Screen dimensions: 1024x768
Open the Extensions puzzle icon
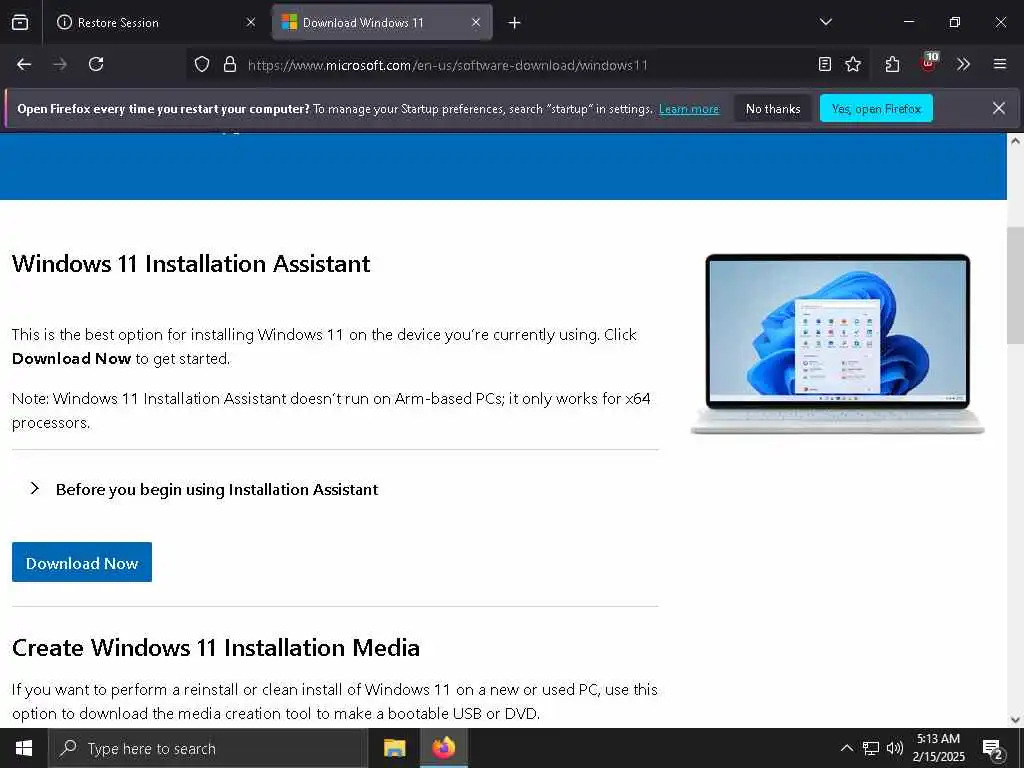click(x=892, y=64)
